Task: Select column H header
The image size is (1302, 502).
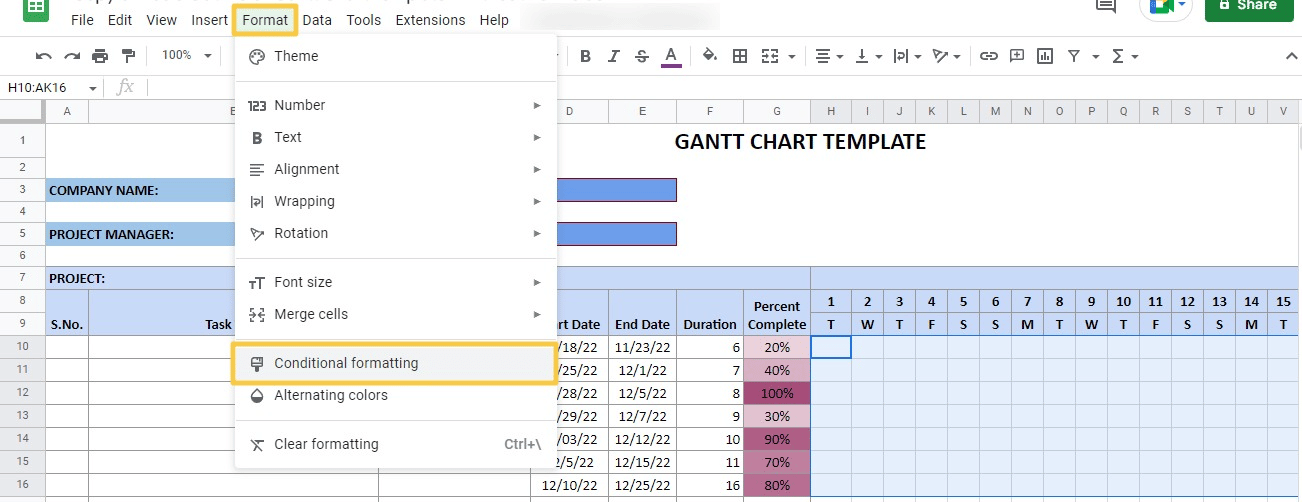Action: point(831,111)
